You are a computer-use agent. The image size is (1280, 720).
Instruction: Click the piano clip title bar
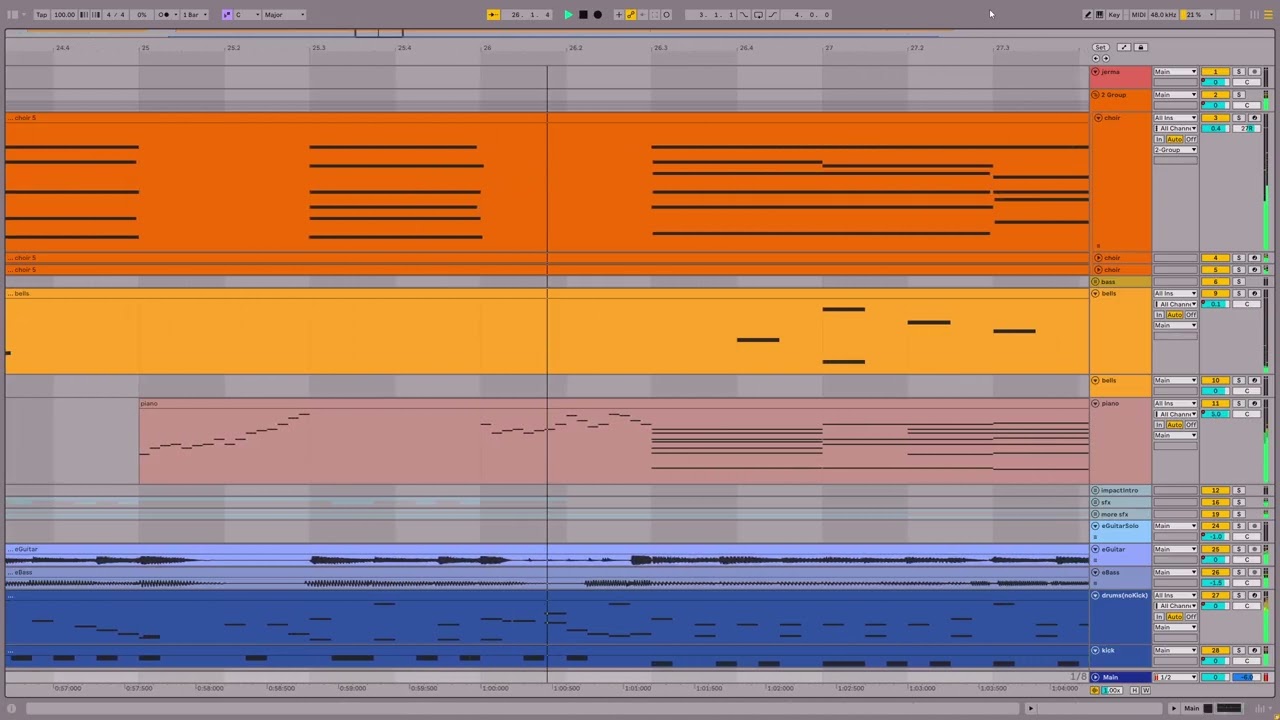click(x=614, y=403)
